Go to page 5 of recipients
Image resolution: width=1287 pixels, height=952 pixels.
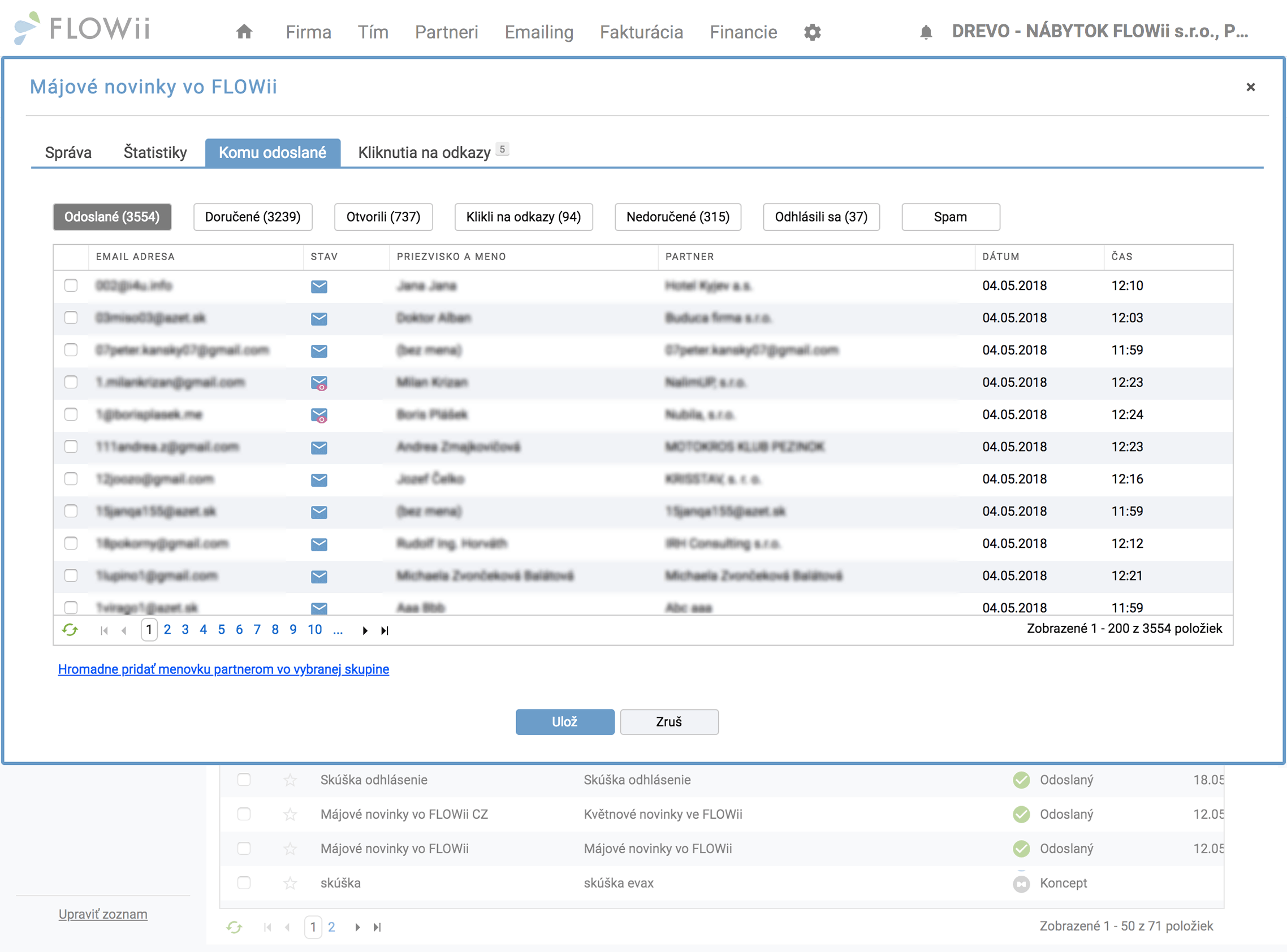coord(221,629)
